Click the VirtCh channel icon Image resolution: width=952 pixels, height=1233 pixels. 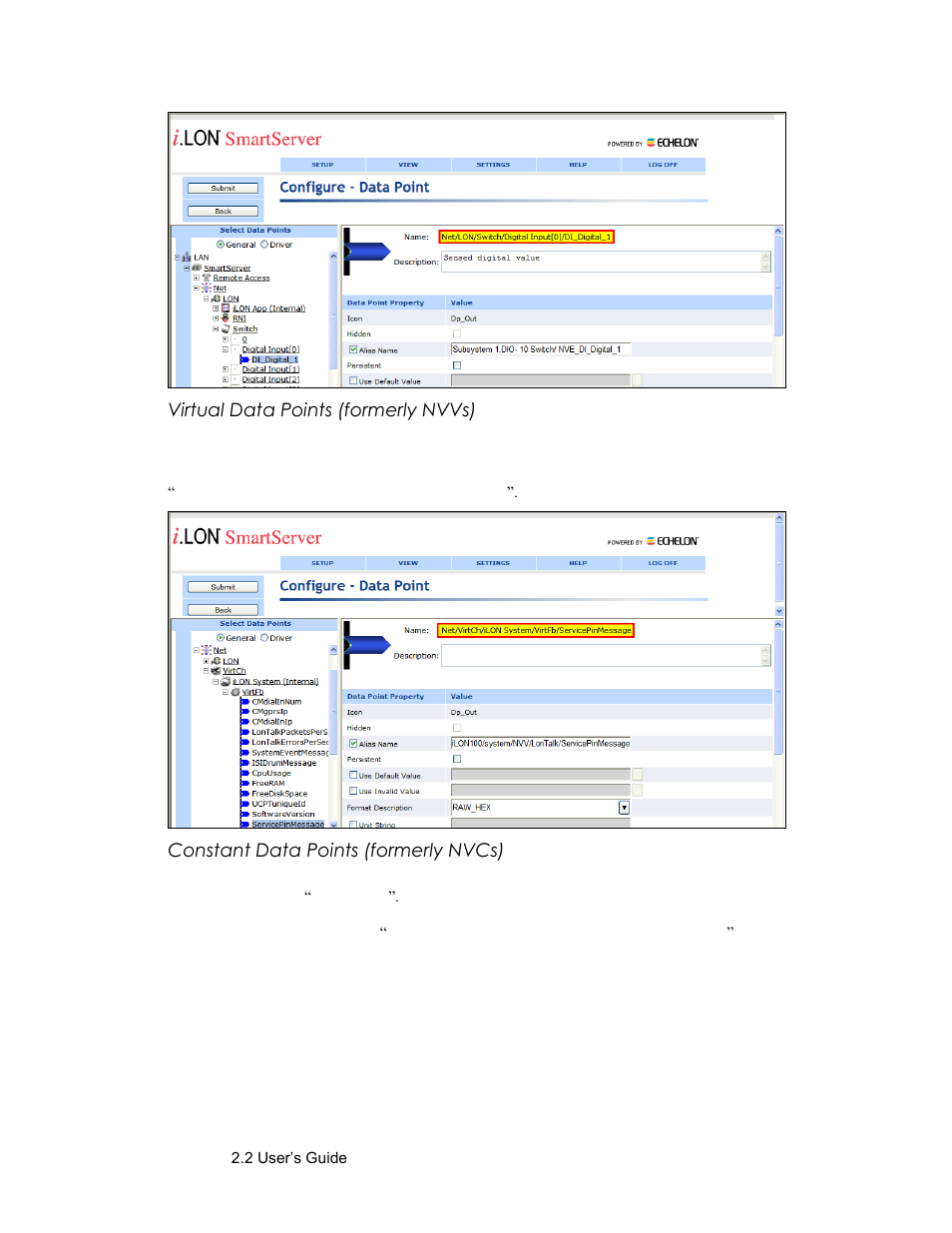click(x=216, y=671)
